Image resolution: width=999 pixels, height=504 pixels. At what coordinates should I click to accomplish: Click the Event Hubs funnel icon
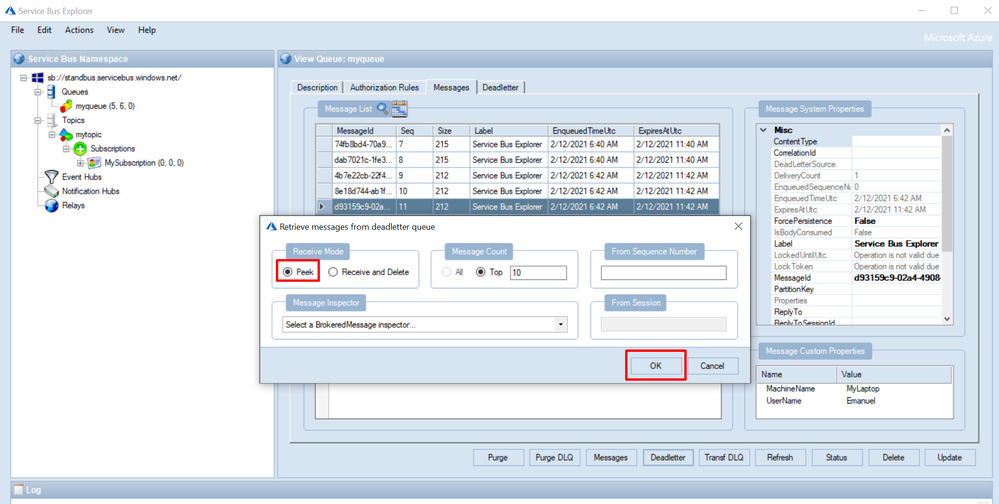[51, 176]
